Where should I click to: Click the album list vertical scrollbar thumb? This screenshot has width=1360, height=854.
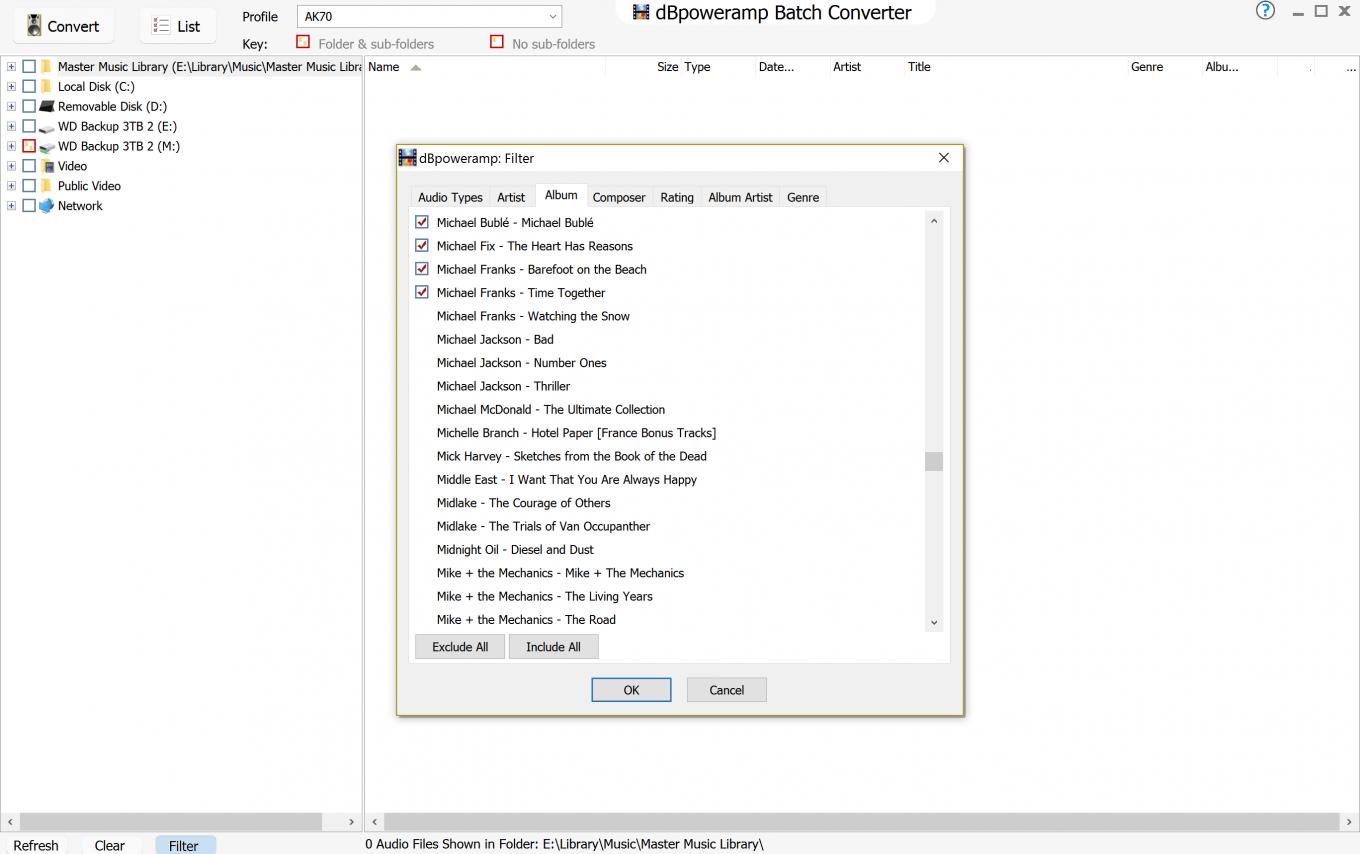pyautogui.click(x=934, y=461)
